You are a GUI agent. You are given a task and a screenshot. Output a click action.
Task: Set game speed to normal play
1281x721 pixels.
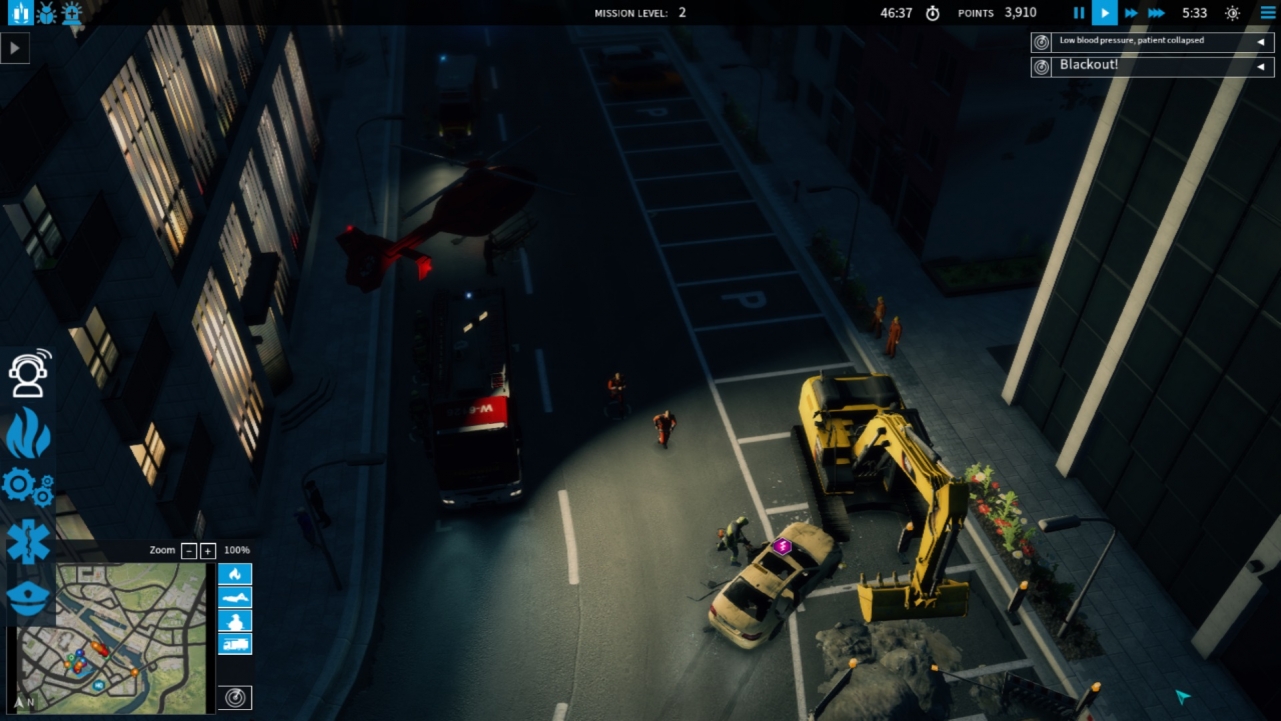tap(1104, 13)
